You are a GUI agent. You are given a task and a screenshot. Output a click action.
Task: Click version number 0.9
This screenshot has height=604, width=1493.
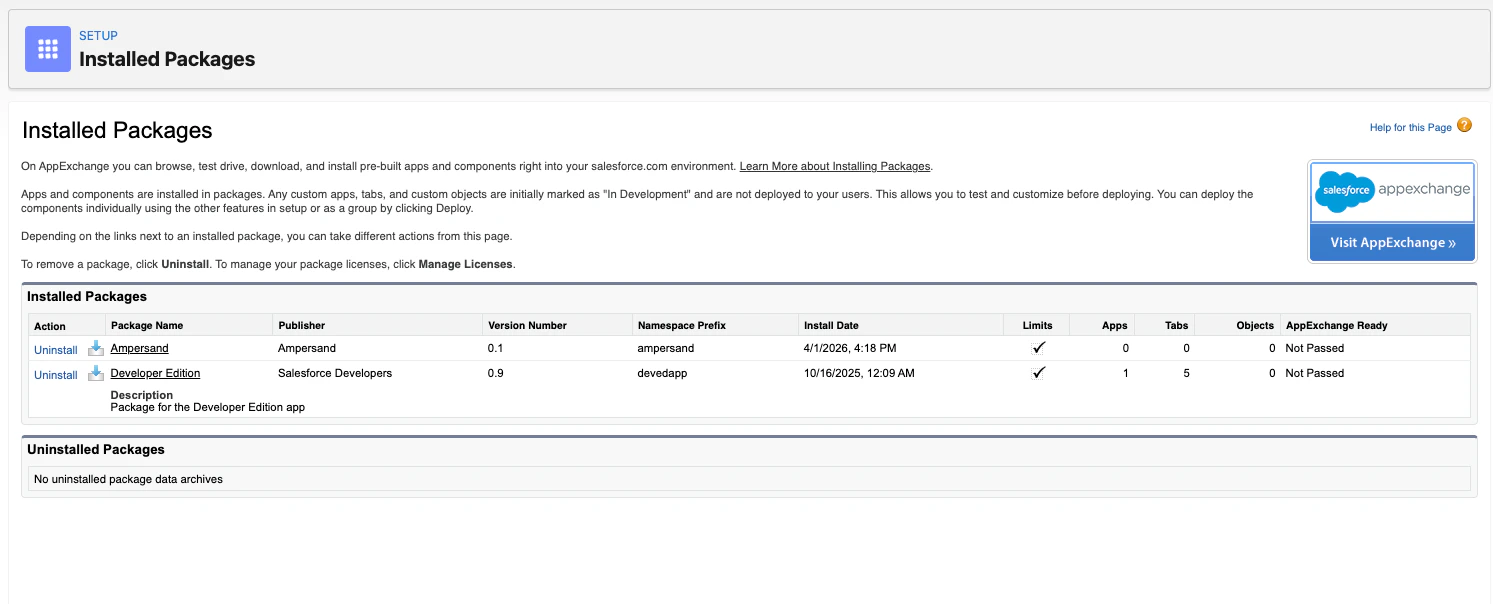[495, 373]
